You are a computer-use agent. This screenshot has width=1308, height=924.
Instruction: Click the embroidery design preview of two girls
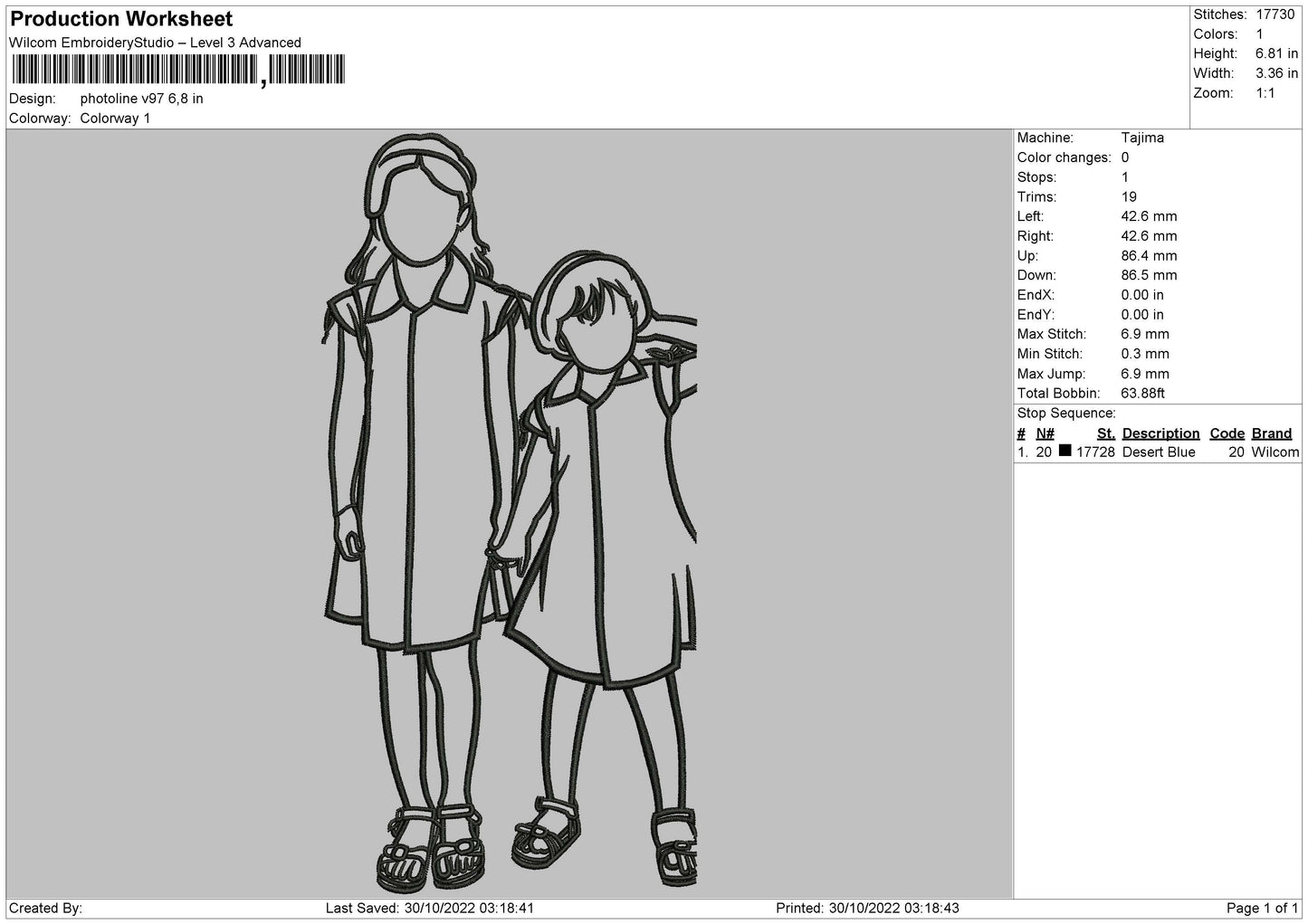pyautogui.click(x=510, y=514)
